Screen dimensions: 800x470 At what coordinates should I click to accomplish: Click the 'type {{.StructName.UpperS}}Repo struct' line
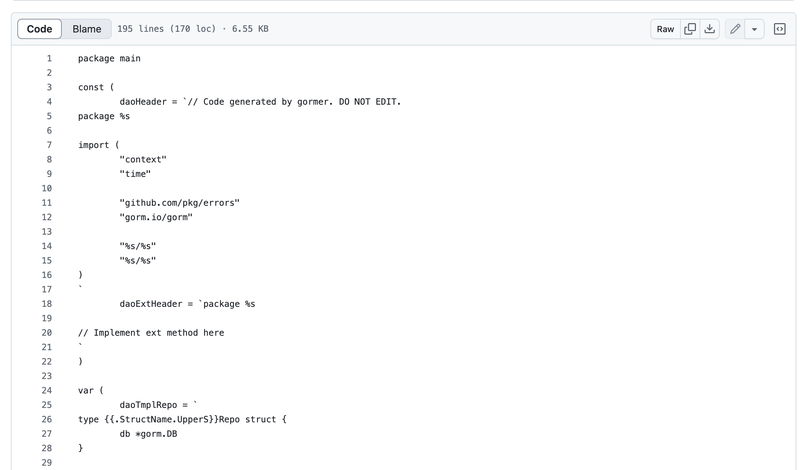(182, 419)
